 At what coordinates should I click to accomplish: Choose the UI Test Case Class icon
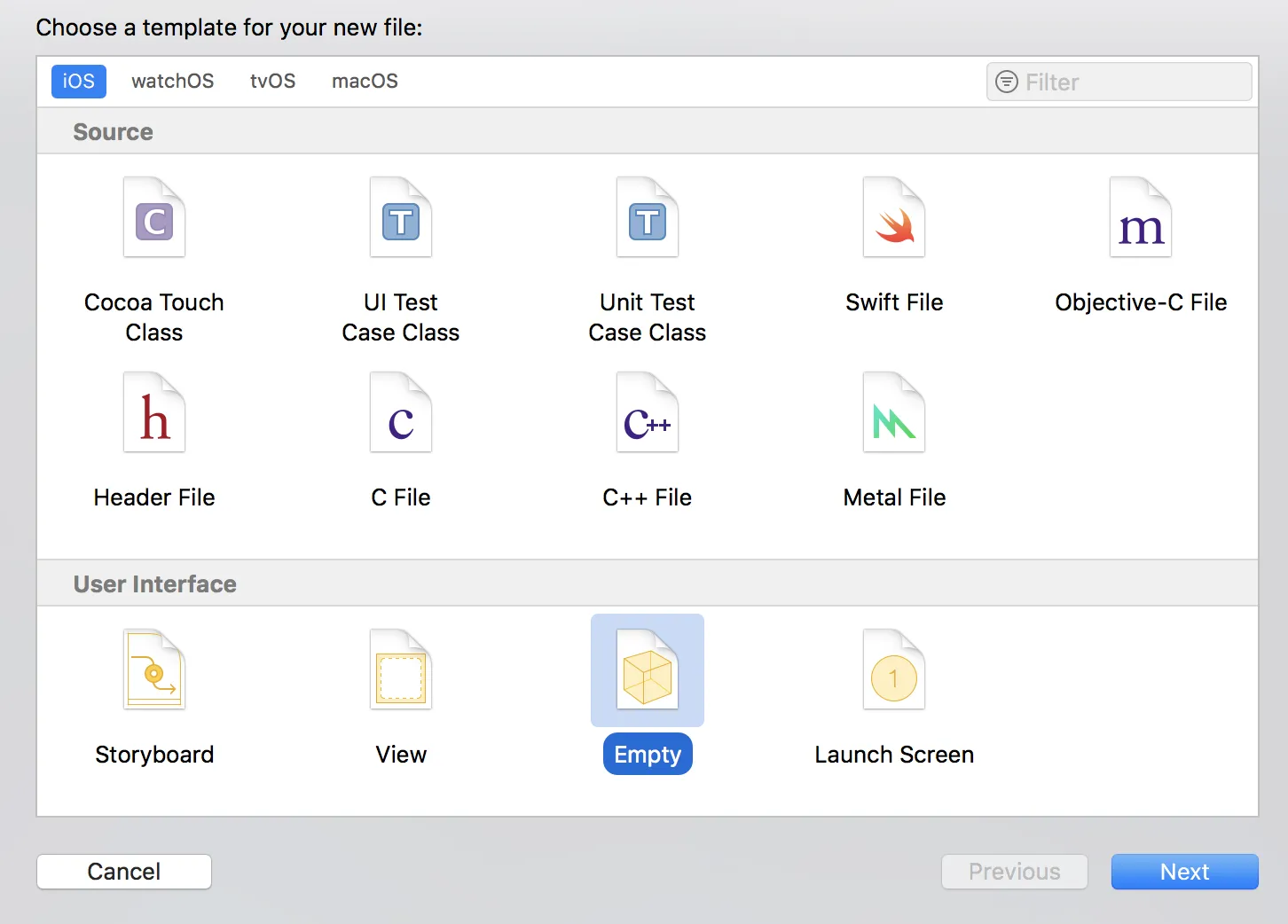(x=401, y=217)
